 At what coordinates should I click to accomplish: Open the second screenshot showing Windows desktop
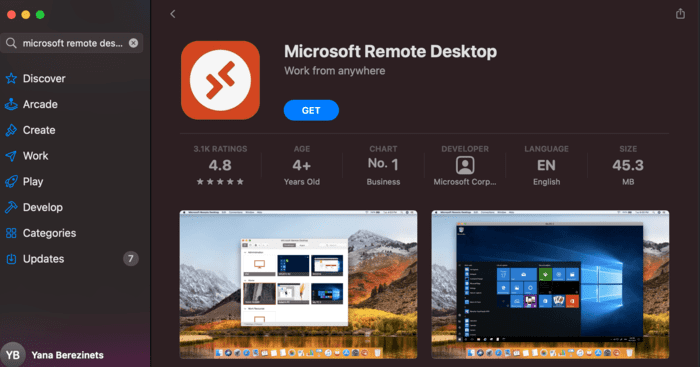[x=550, y=284]
